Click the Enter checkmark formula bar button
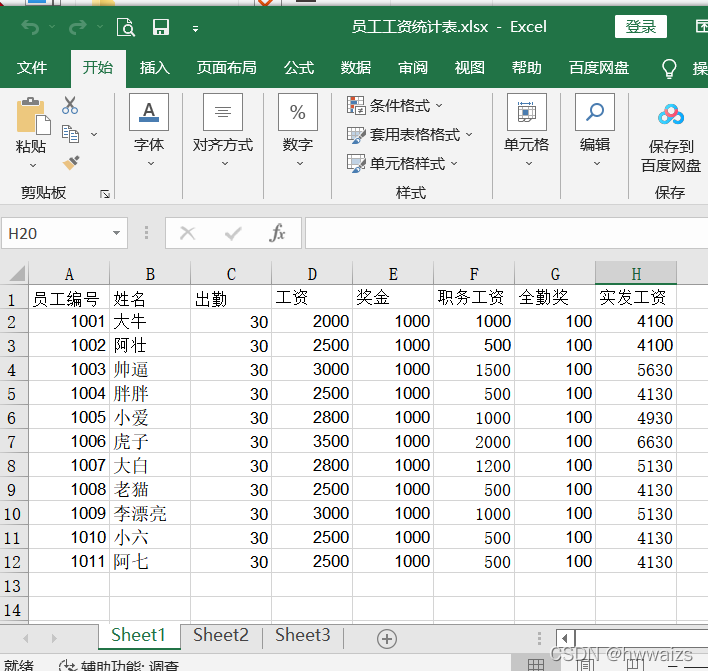 (233, 233)
